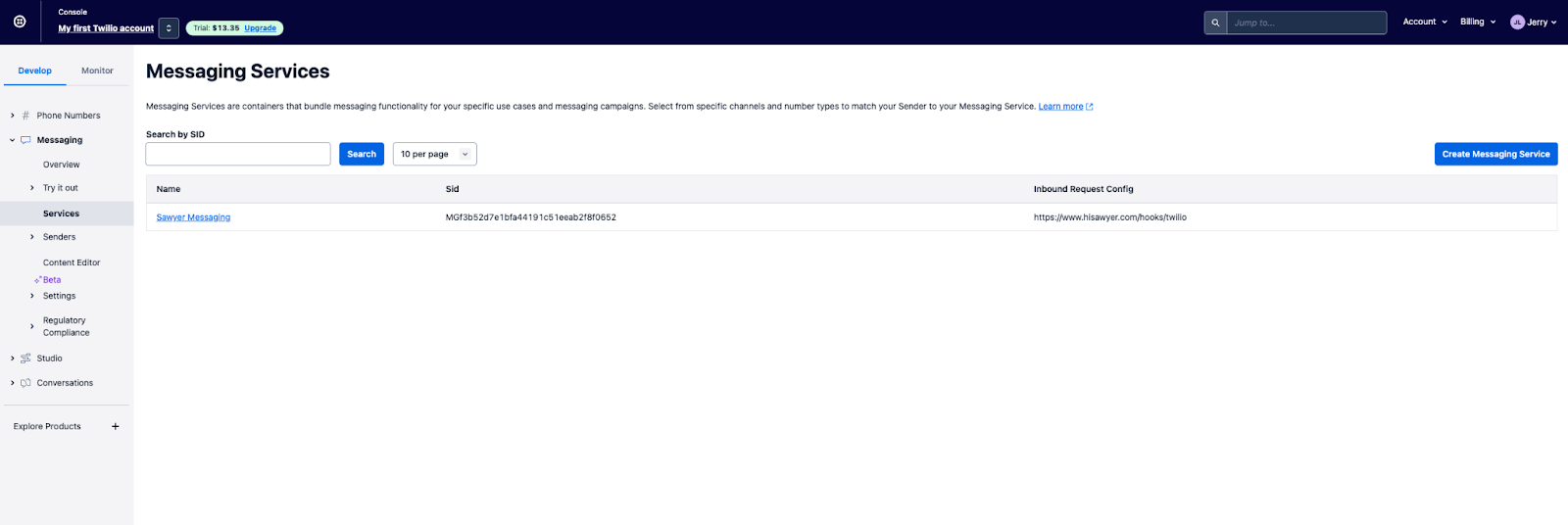
Task: Focus the Jump to search field
Action: [1306, 23]
